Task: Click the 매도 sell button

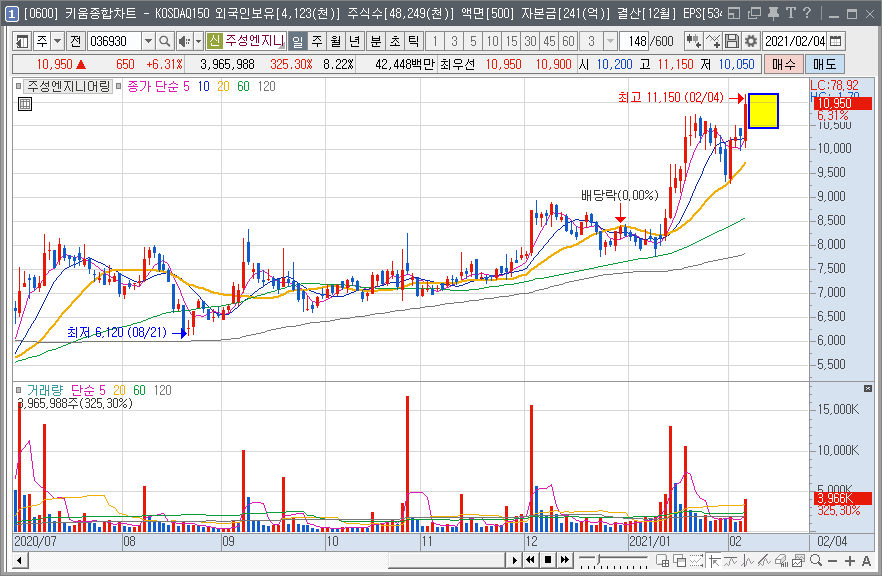Action: pos(825,65)
